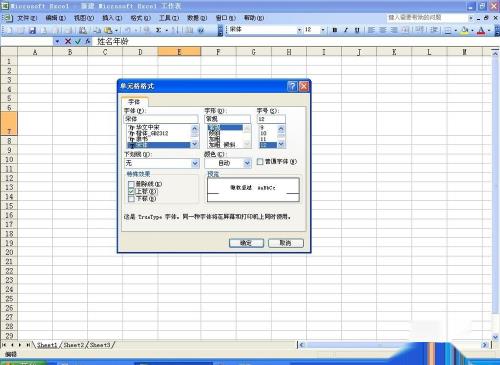Screen dimensions: 500x365
Task: Switch to the Sheet3 tab
Action: [x=100, y=345]
